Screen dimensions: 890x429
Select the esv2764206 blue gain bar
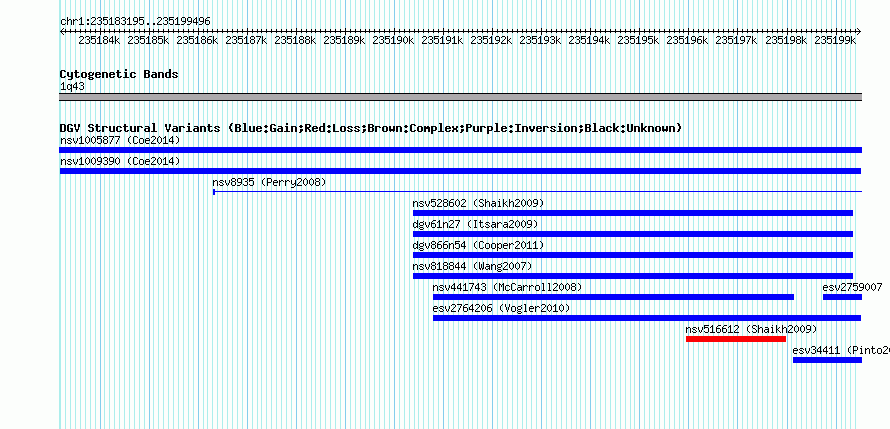coord(647,318)
